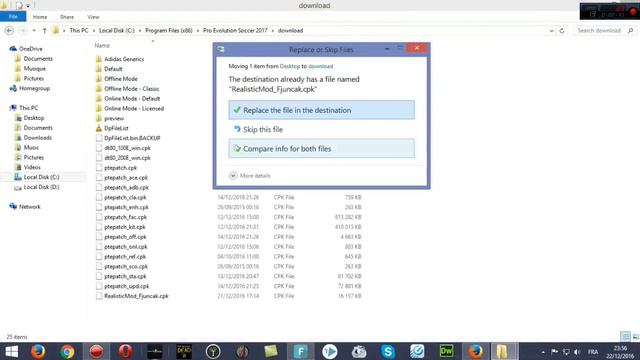
Task: Select the DpFileList VLC file
Action: (116, 128)
